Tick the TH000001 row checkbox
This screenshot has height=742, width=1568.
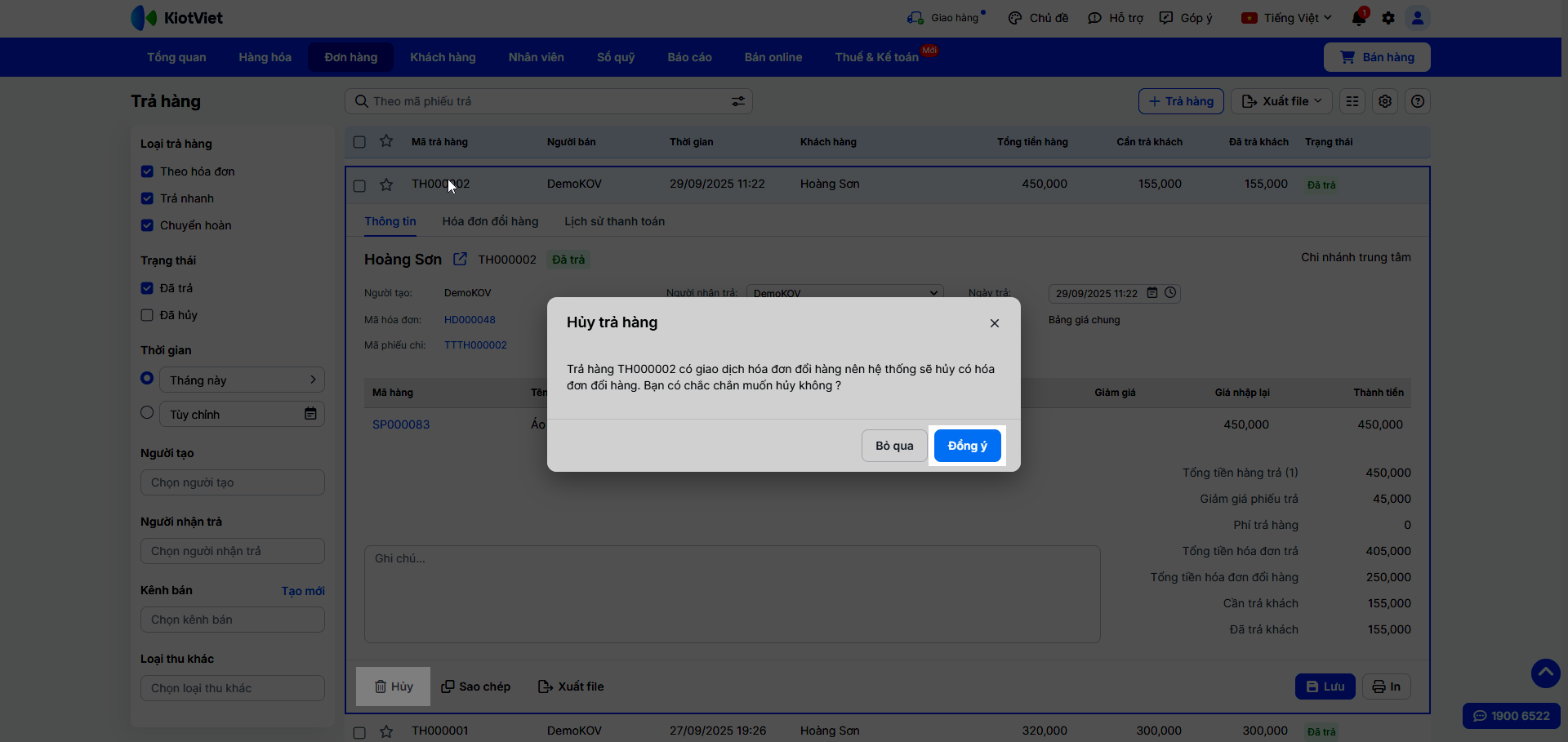(359, 733)
